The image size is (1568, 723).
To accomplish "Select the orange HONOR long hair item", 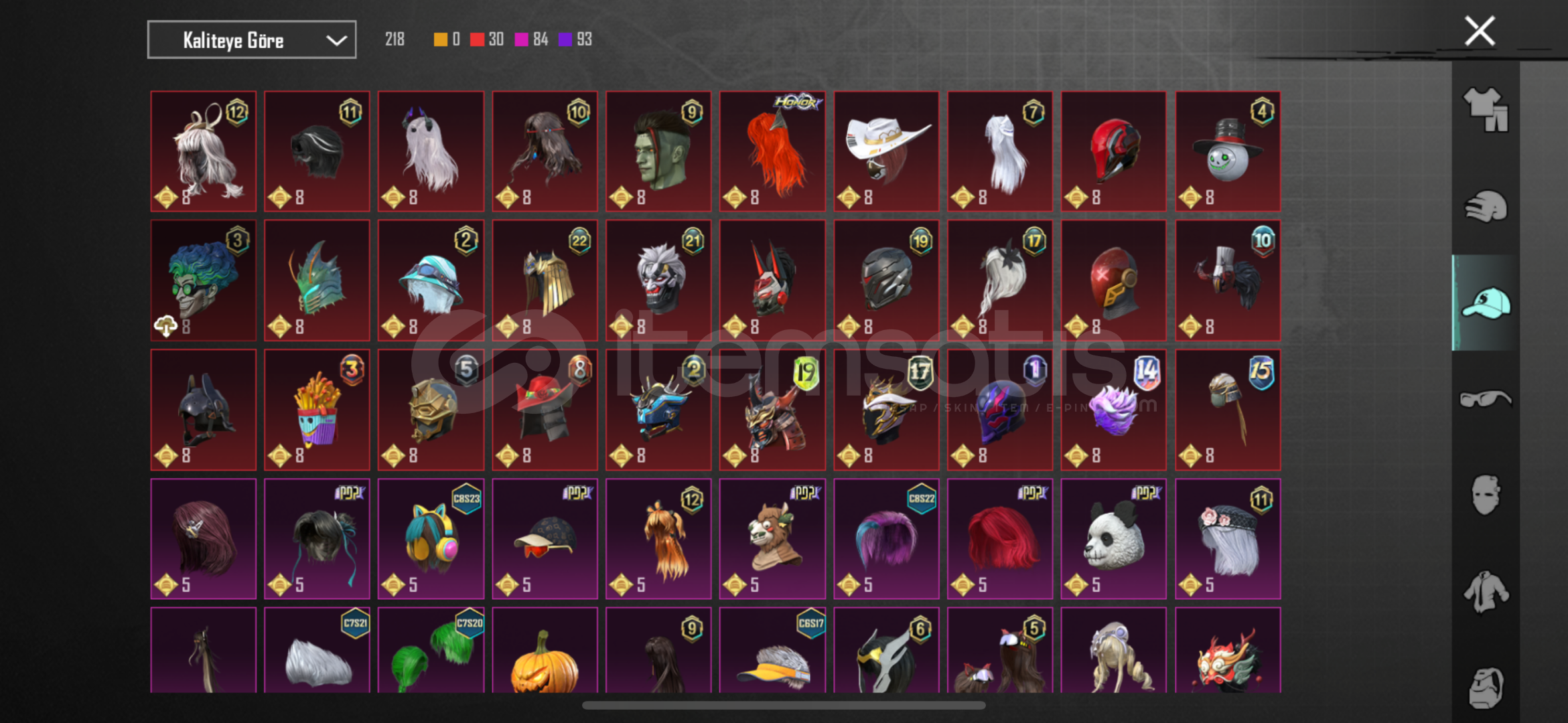I will [x=772, y=151].
